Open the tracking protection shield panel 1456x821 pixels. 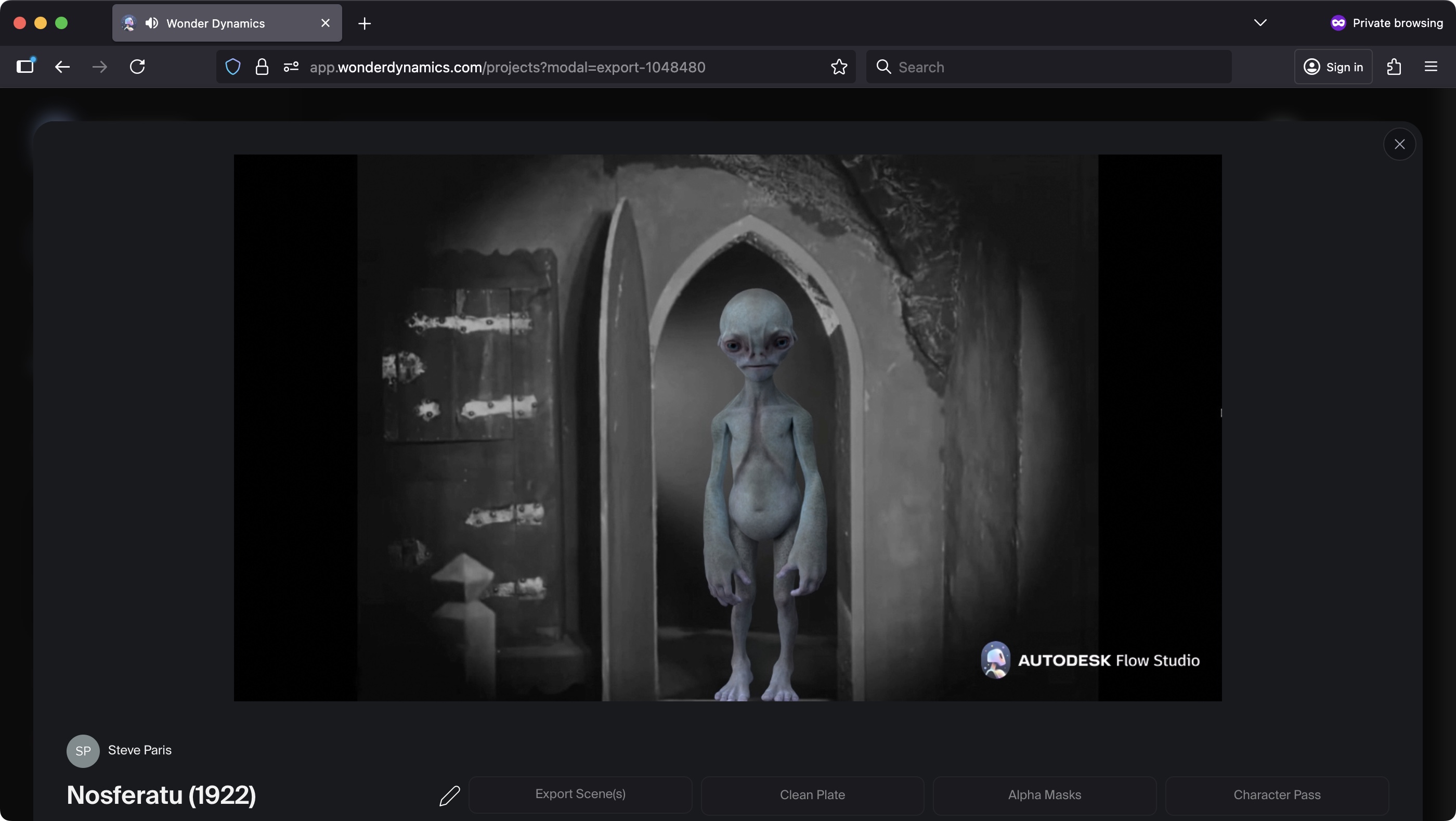232,67
